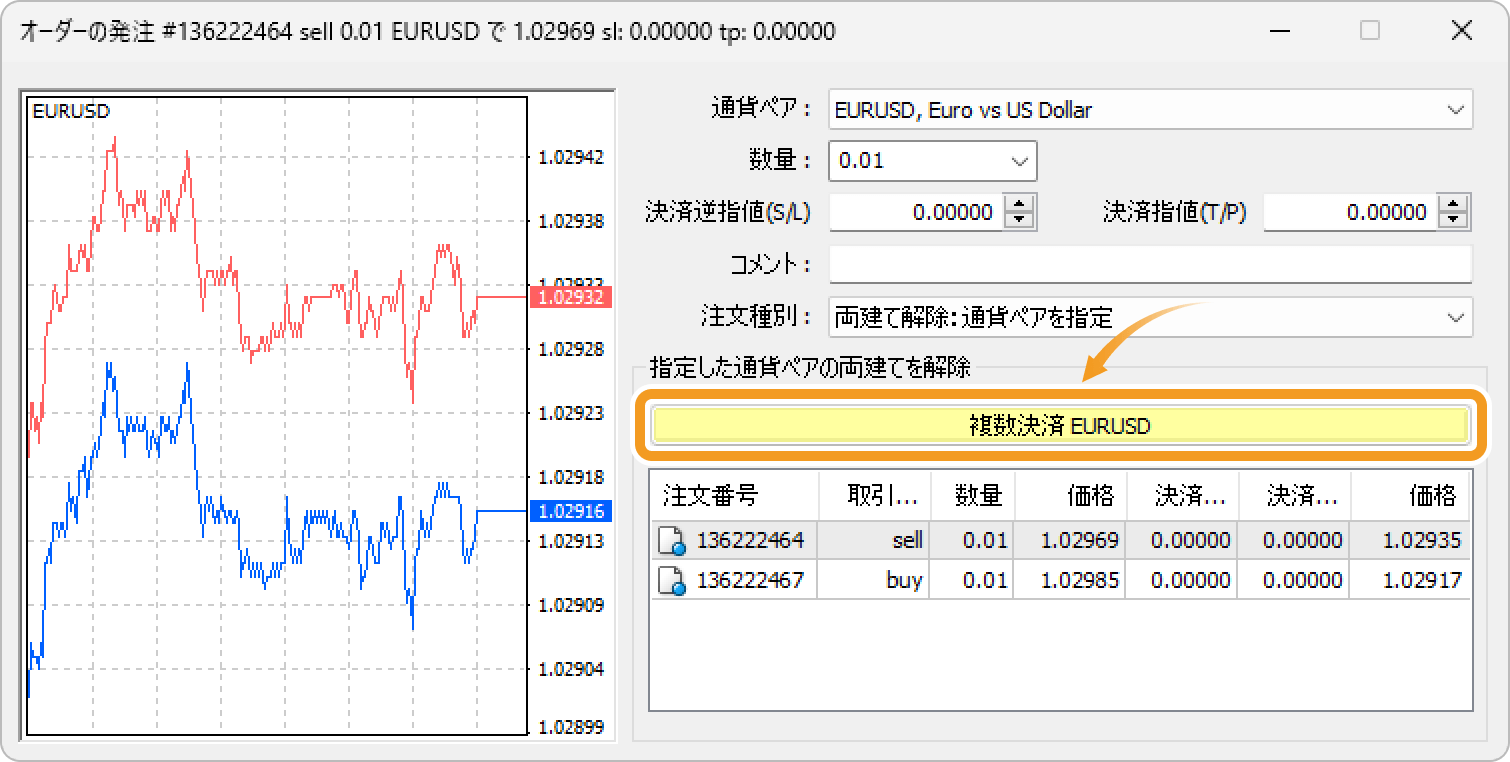
Task: Expand the 数量 volume dropdown
Action: [x=1019, y=161]
